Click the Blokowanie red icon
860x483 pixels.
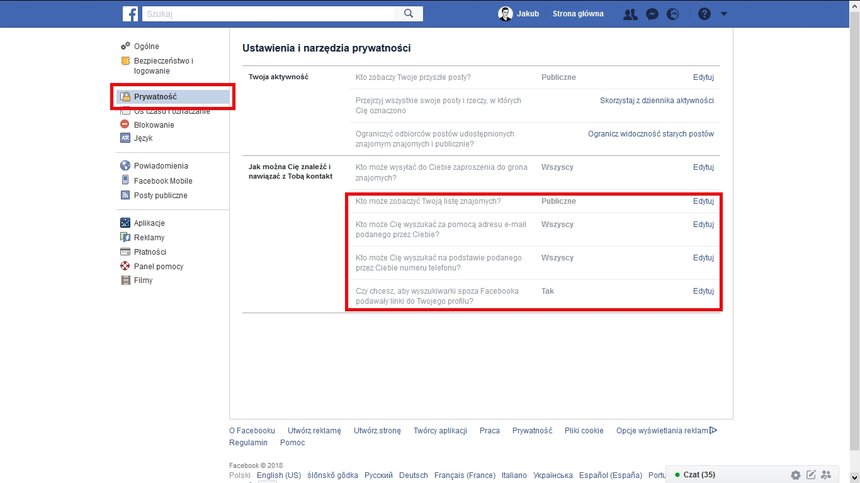point(125,124)
